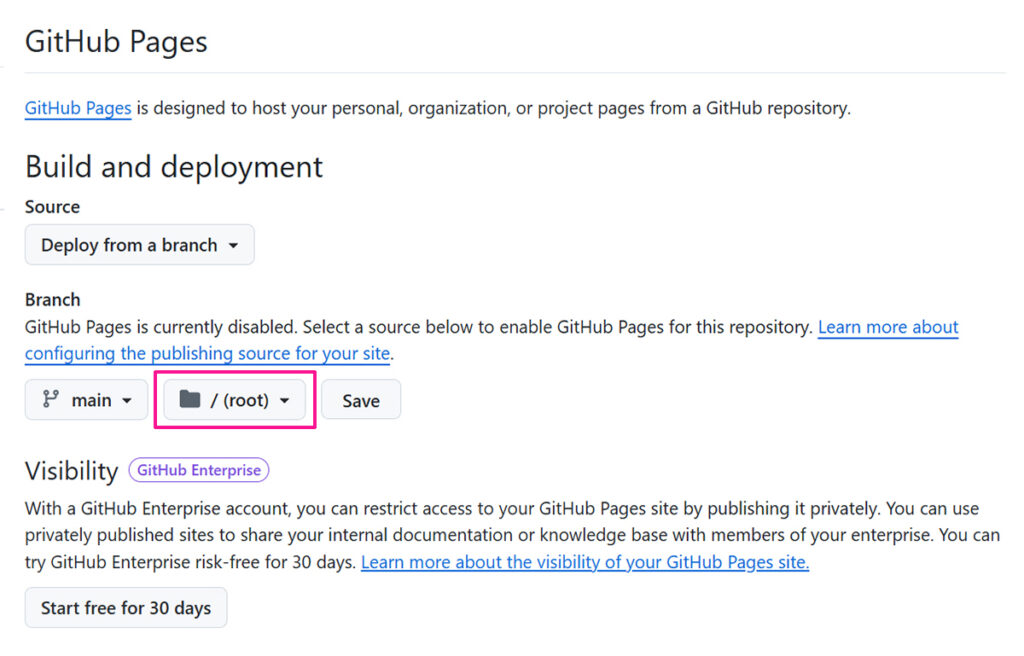The height and width of the screenshot is (656, 1024).
Task: Choose the / (root) folder text label
Action: coord(239,400)
